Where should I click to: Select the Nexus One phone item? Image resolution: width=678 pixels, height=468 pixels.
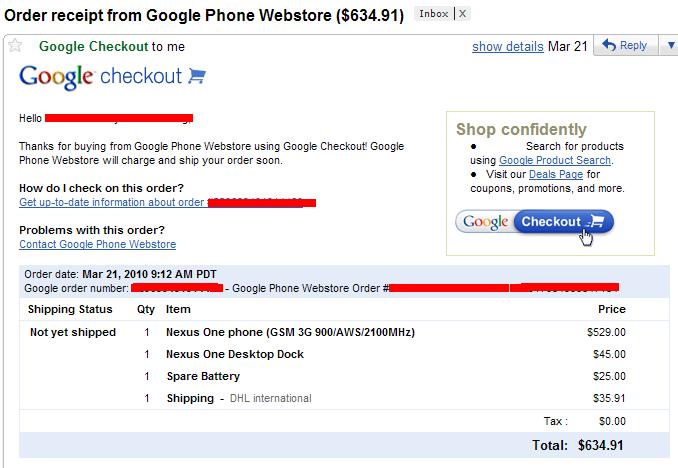[290, 332]
